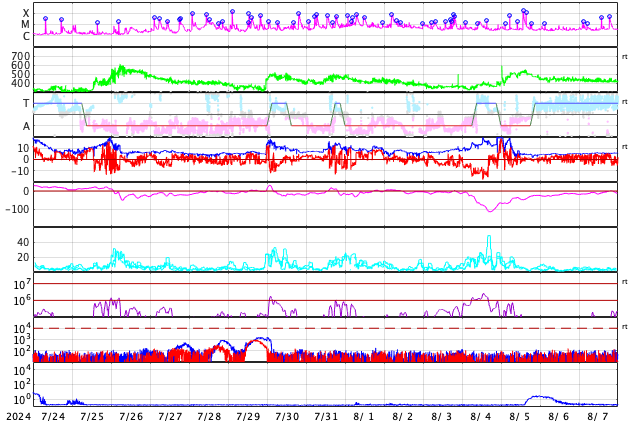Image resolution: width=634 pixels, height=424 pixels.
Task: Click the 8/ 4 date label
Action: click(480, 417)
